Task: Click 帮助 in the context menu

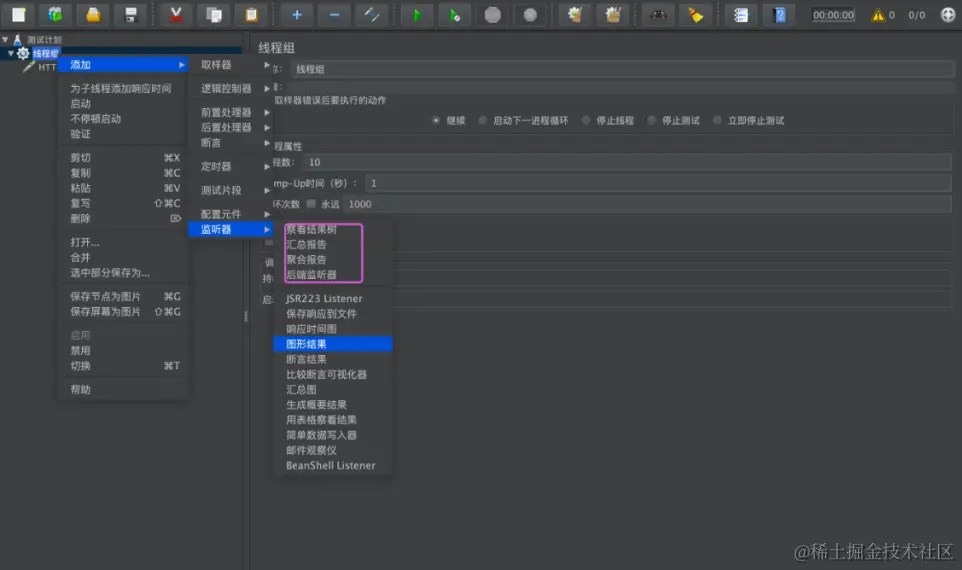Action: pos(123,390)
